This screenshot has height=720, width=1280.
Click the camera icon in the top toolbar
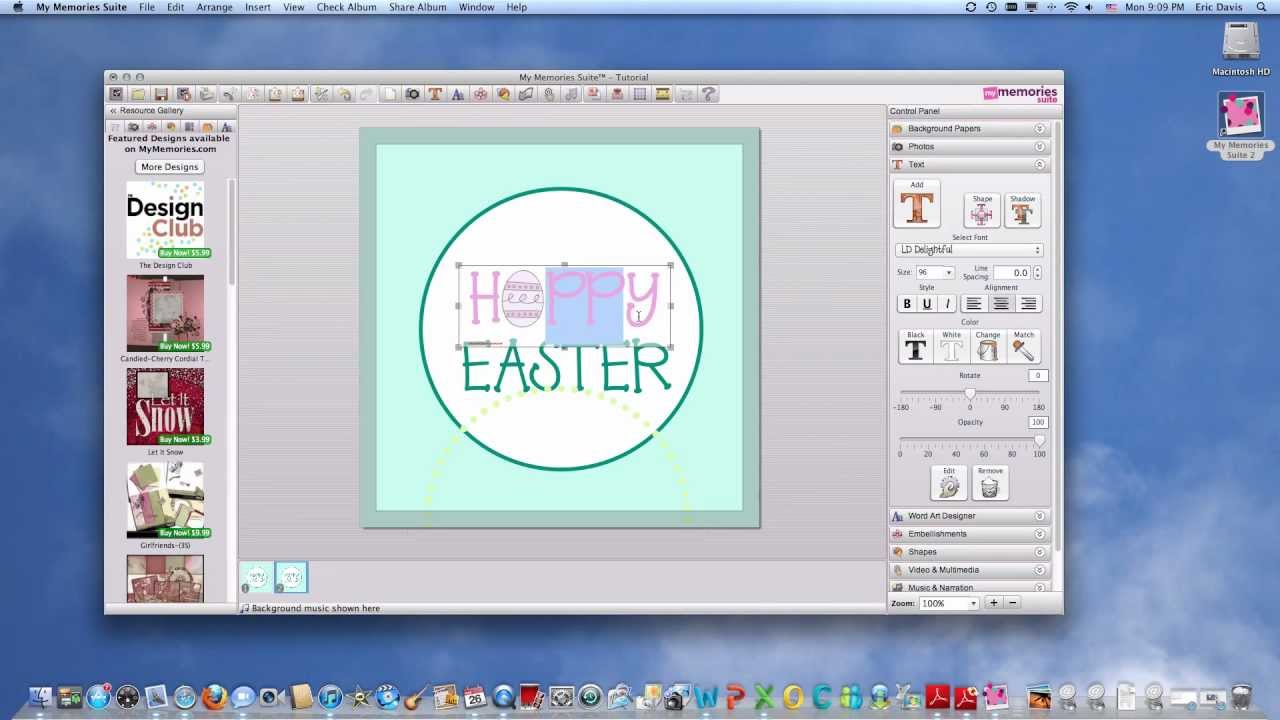[x=412, y=94]
